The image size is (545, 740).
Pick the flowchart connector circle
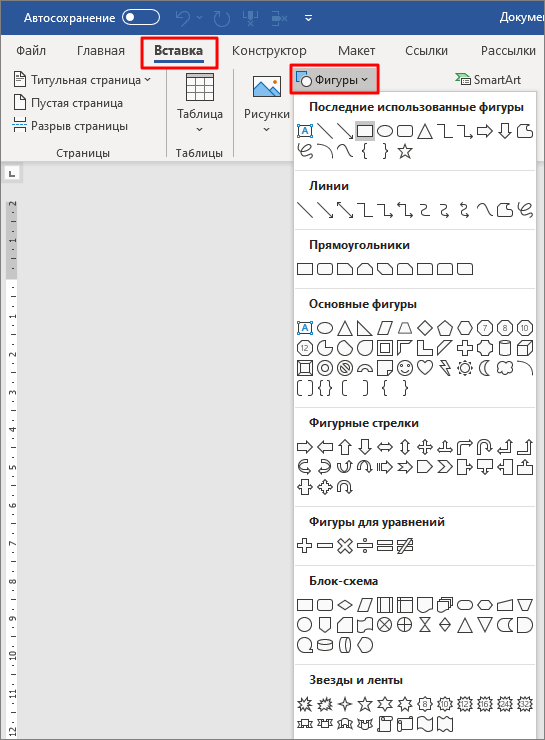click(305, 625)
